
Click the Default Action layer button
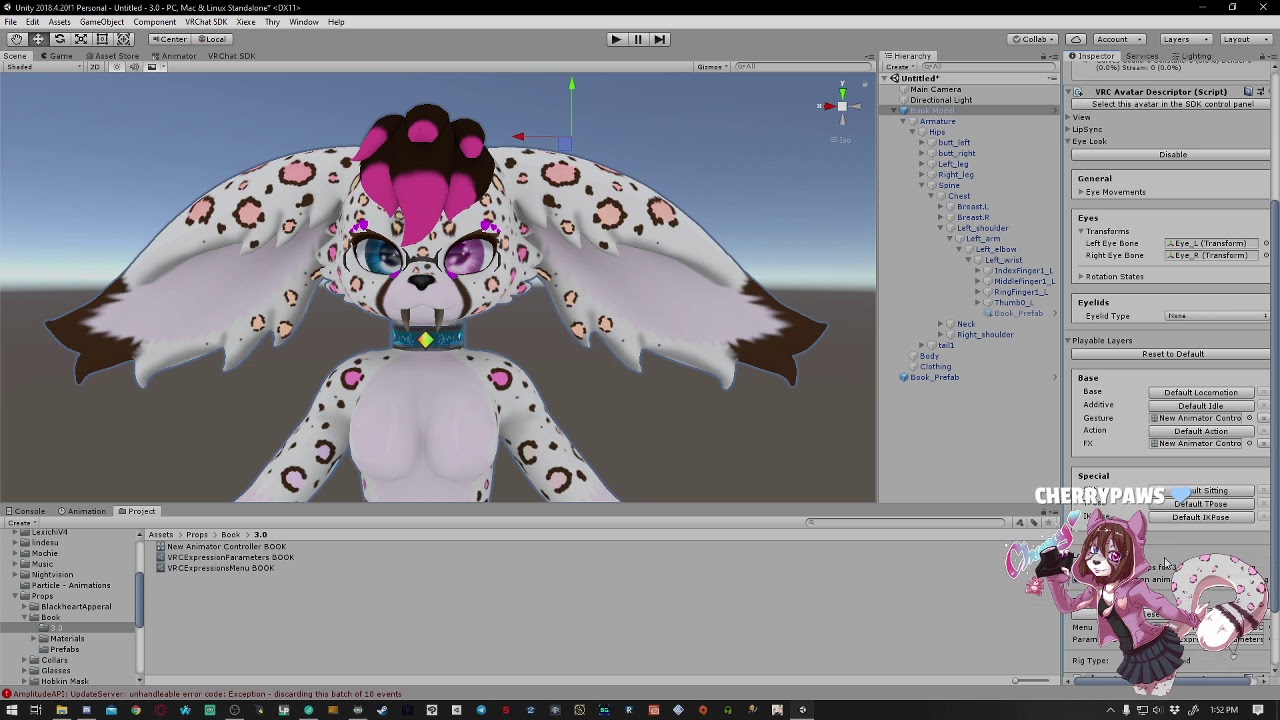(1200, 431)
